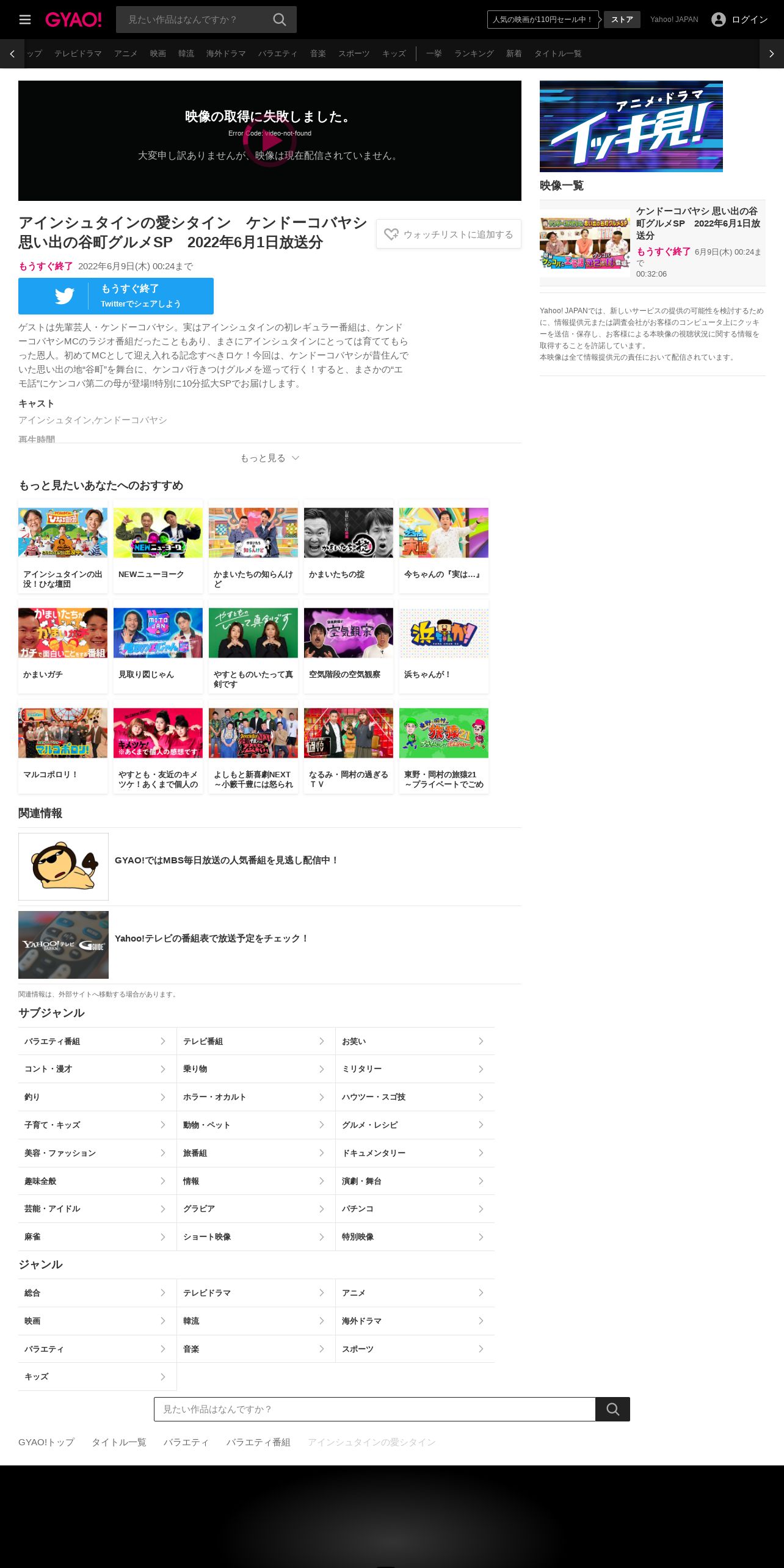Select ランキング in category nav
The image size is (784, 1568).
474,54
